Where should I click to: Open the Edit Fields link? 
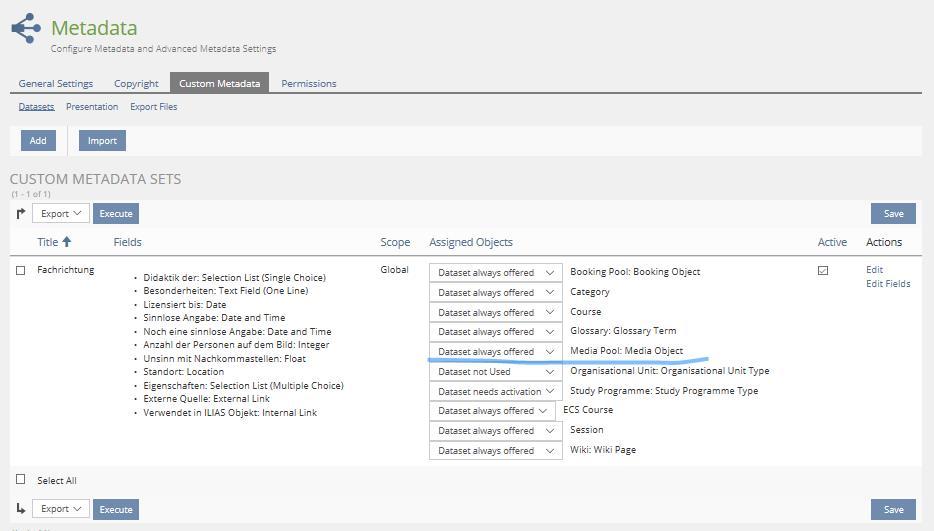click(x=887, y=284)
